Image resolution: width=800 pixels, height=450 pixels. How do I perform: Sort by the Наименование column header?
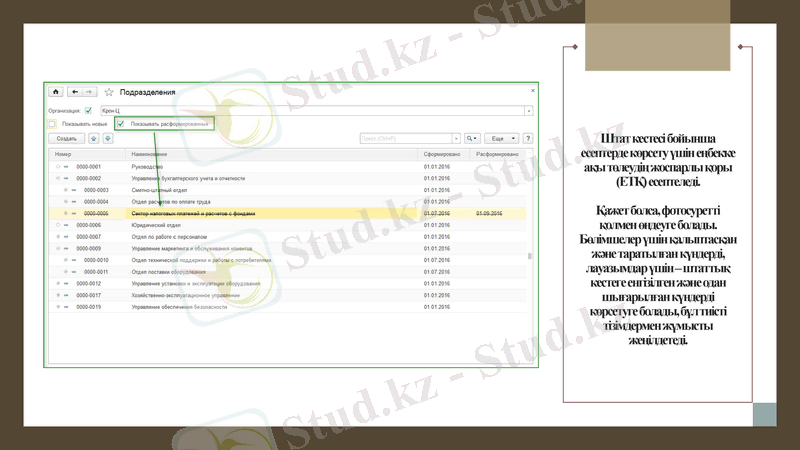click(150, 155)
